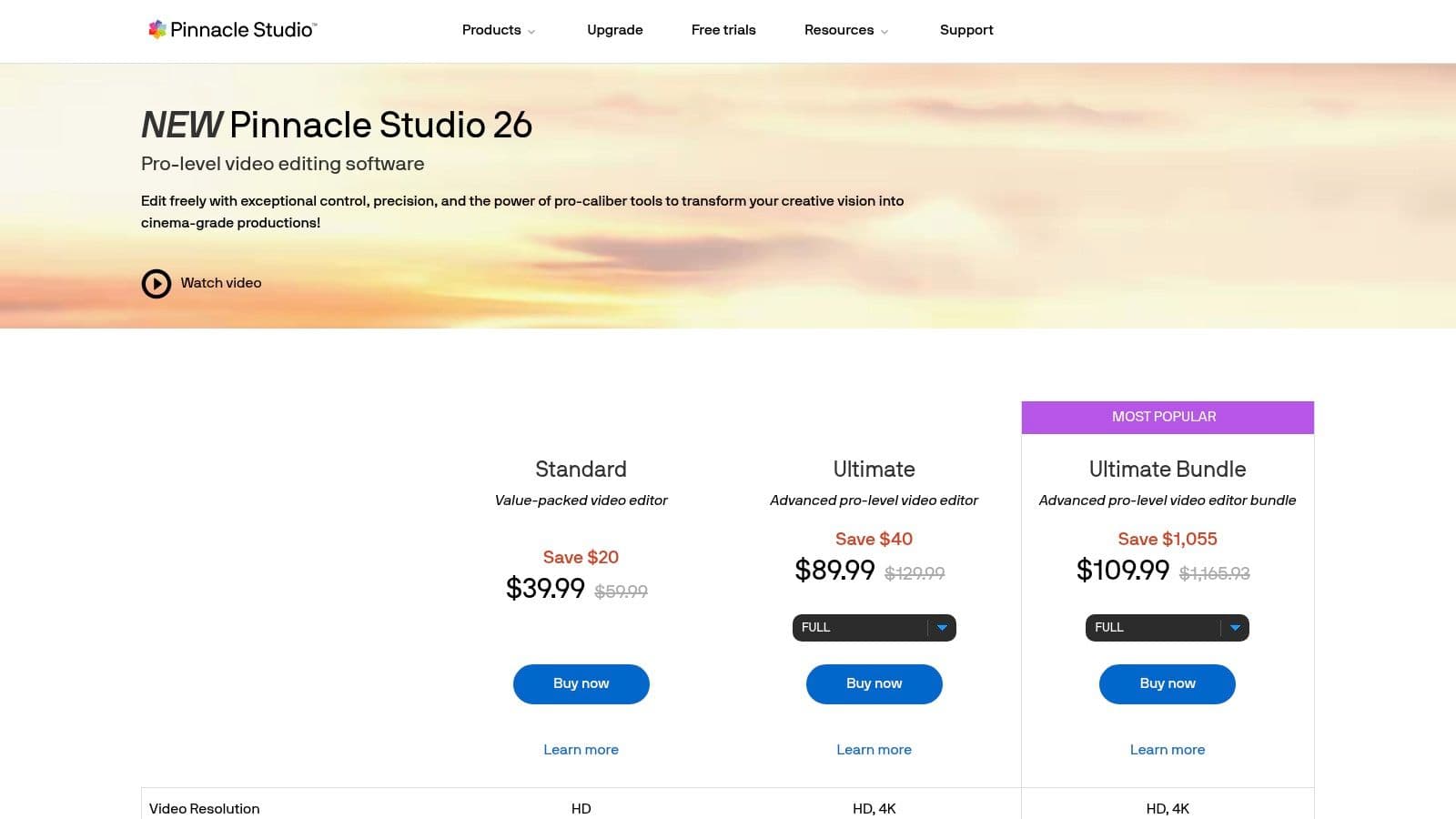
Task: Buy now the Ultimate Bundle
Action: click(1168, 683)
